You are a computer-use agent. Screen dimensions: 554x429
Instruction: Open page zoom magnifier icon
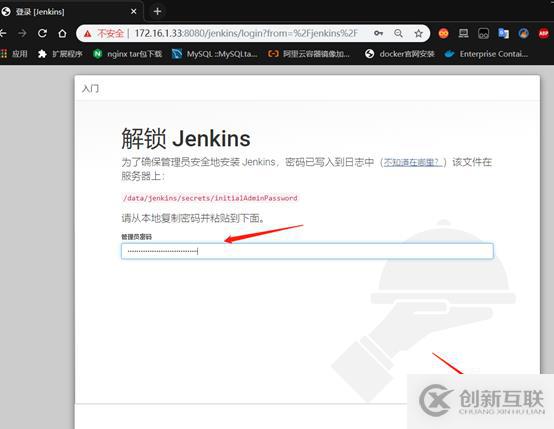click(x=398, y=33)
